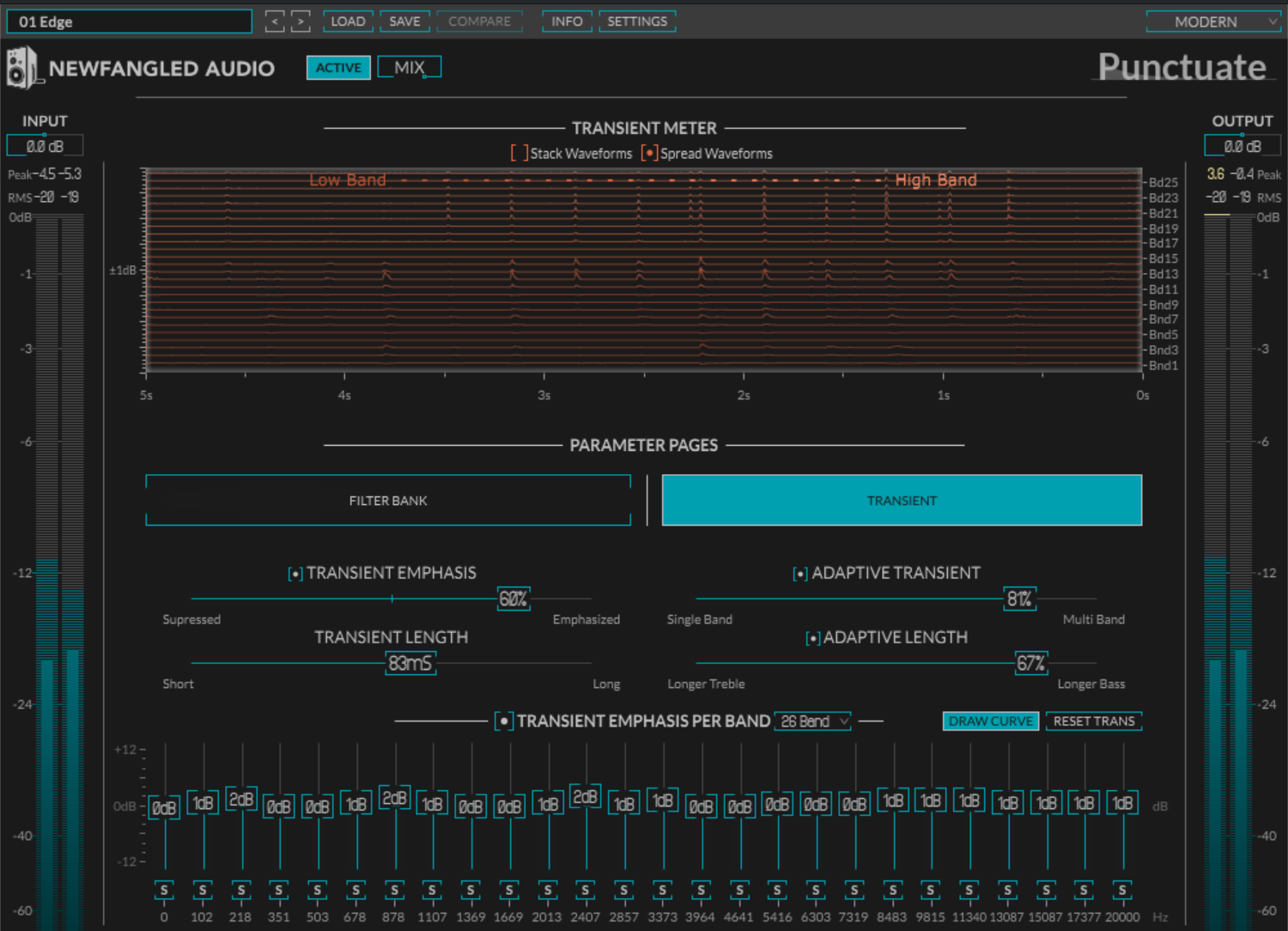Open the MODERN theme dropdown

pyautogui.click(x=1213, y=21)
